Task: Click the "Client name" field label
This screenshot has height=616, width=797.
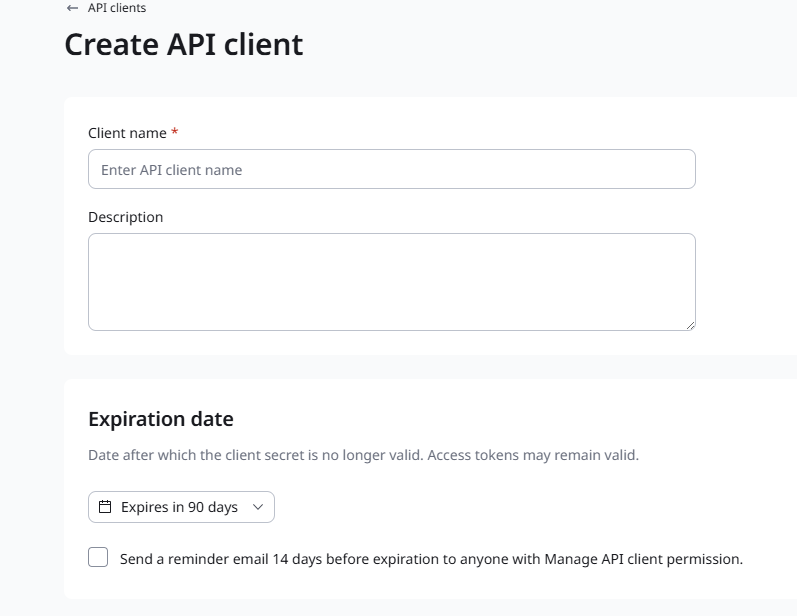Action: [x=127, y=133]
